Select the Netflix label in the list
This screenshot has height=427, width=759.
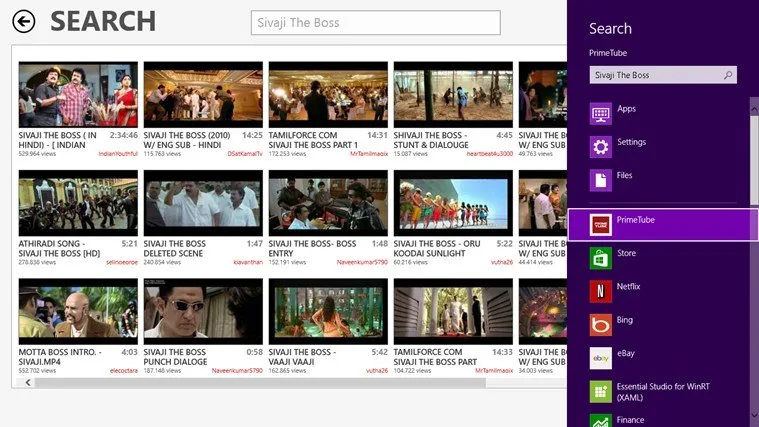pyautogui.click(x=628, y=287)
